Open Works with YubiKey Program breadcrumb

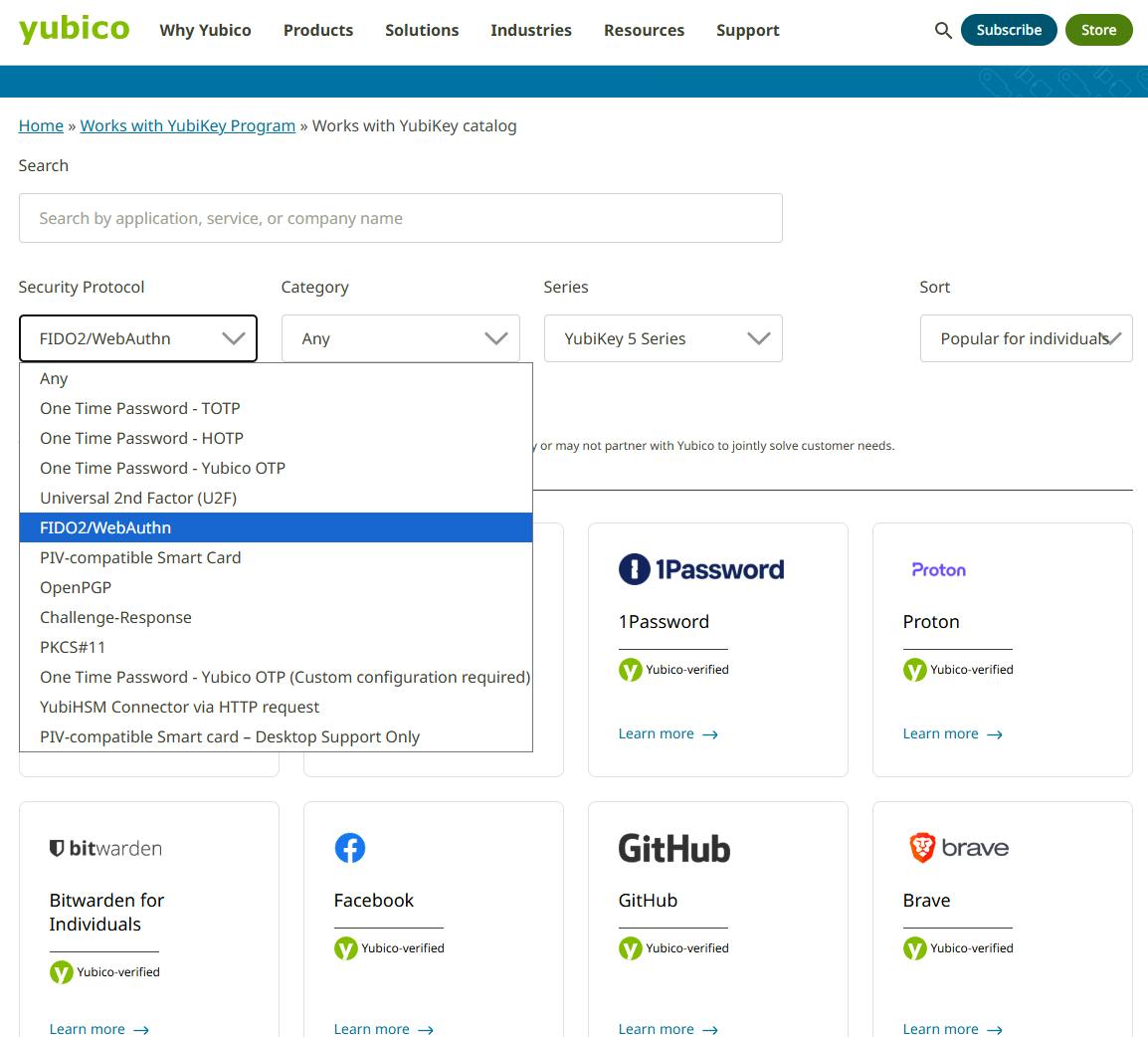pos(187,125)
